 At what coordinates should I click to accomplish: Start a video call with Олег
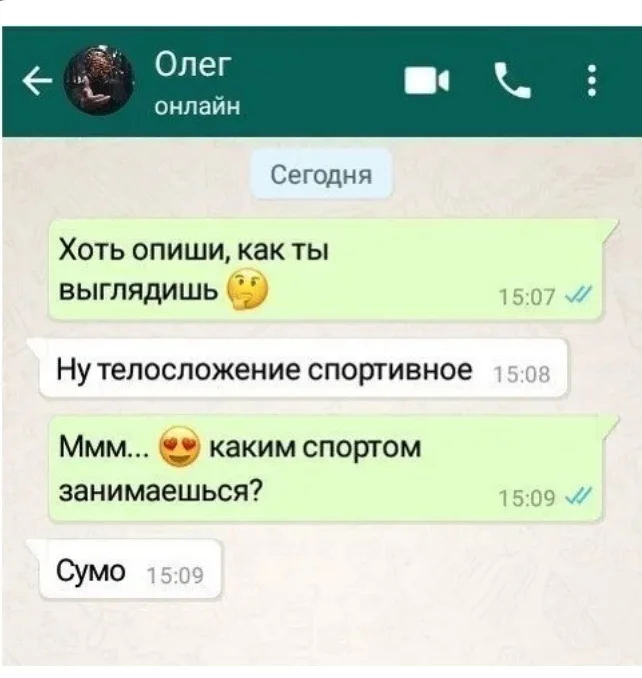[x=427, y=80]
